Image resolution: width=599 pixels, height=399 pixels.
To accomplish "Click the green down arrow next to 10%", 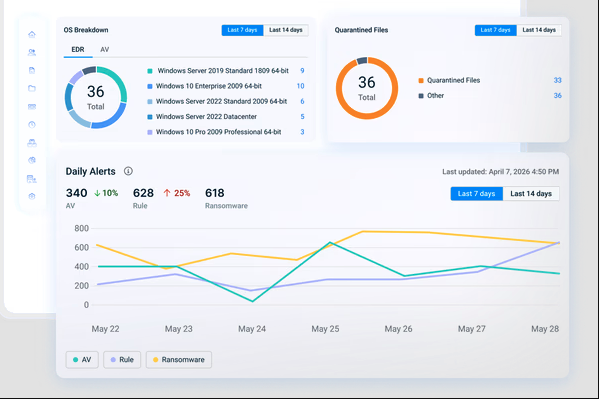I will point(97,193).
